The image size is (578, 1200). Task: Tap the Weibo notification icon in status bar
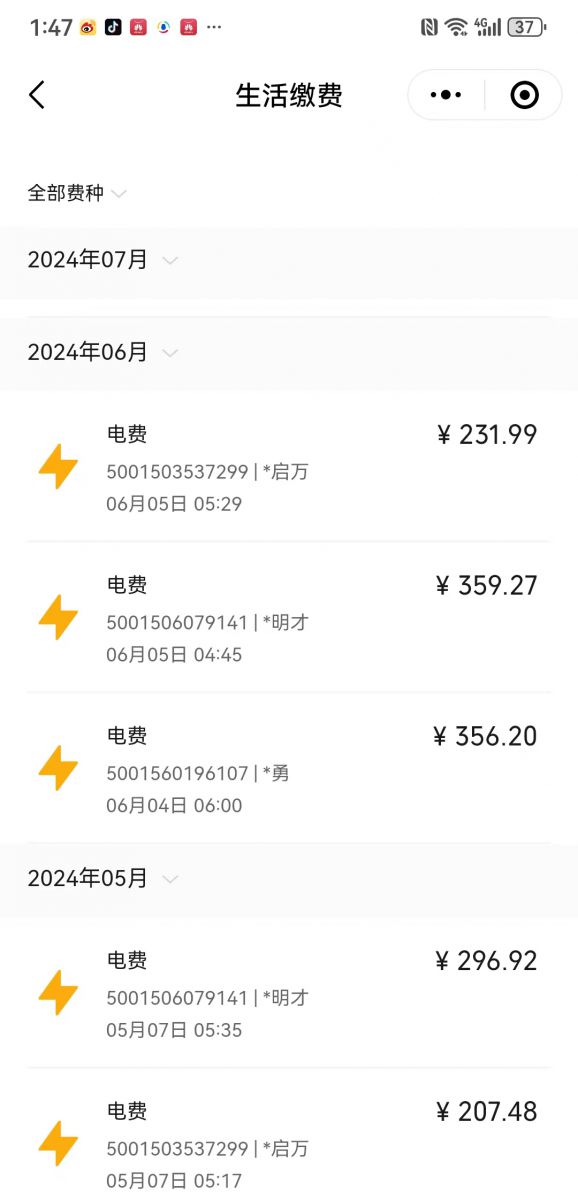(x=88, y=27)
